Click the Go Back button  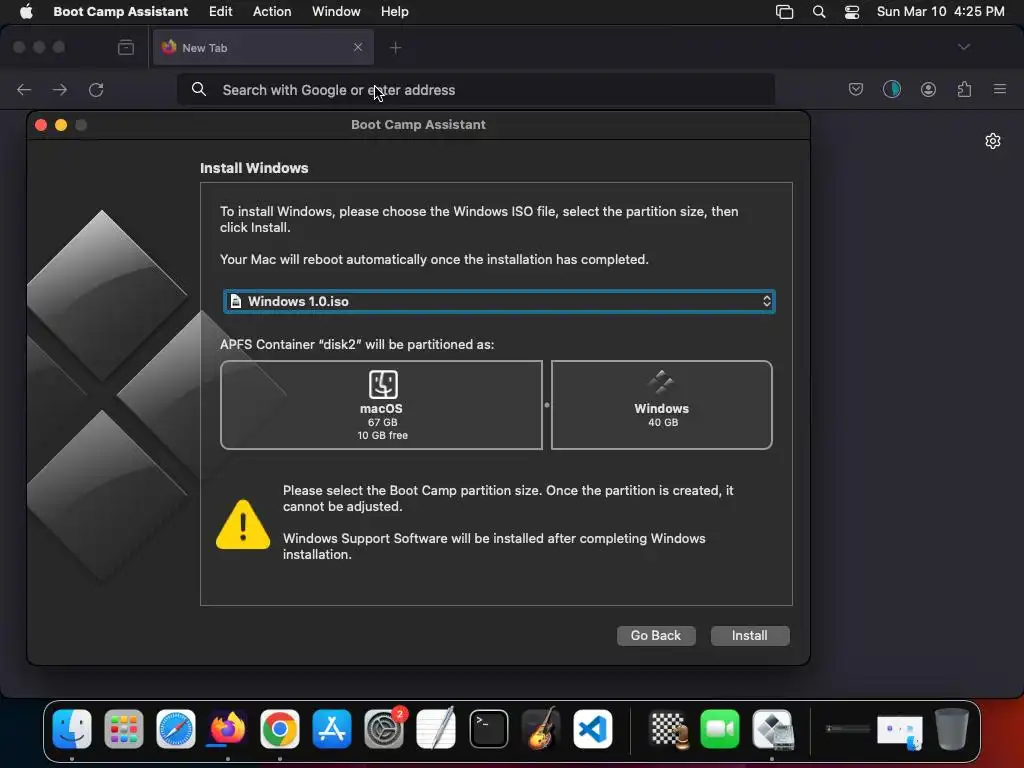(656, 635)
